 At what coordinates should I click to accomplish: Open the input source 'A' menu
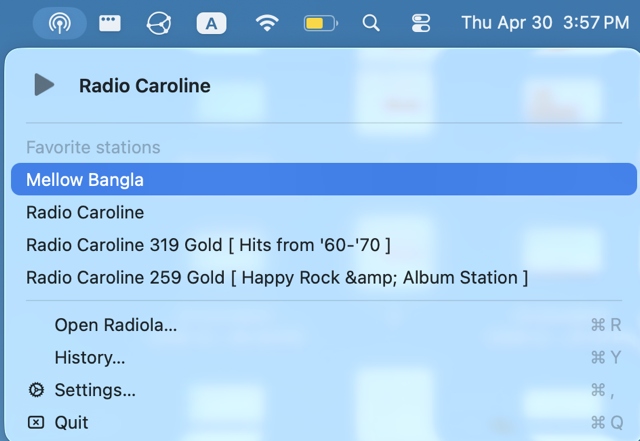click(211, 23)
